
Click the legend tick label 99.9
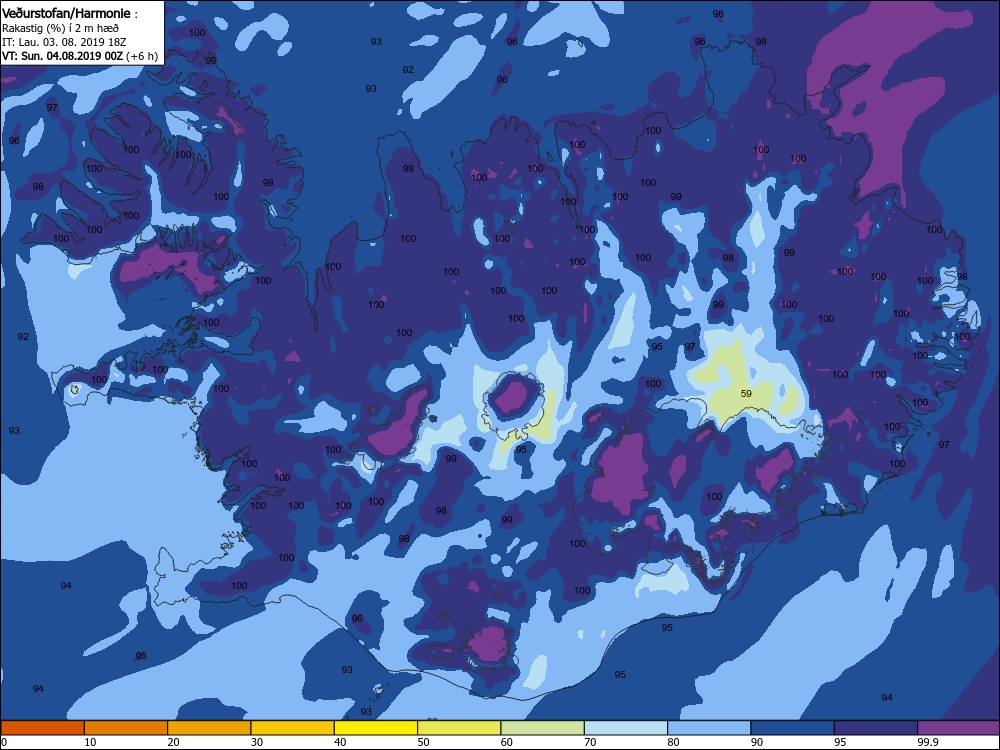coord(928,742)
